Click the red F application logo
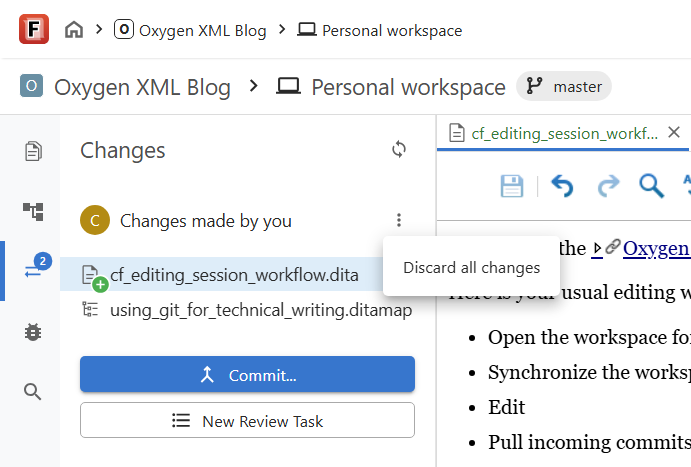This screenshot has height=467, width=691. pyautogui.click(x=34, y=29)
